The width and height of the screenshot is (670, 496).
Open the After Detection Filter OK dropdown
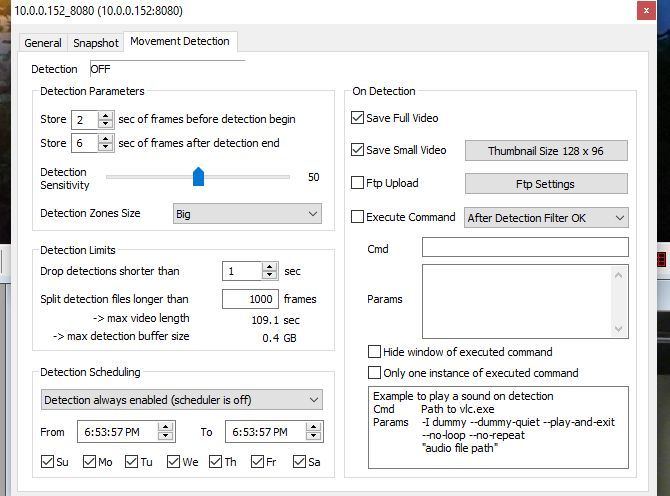tap(546, 218)
